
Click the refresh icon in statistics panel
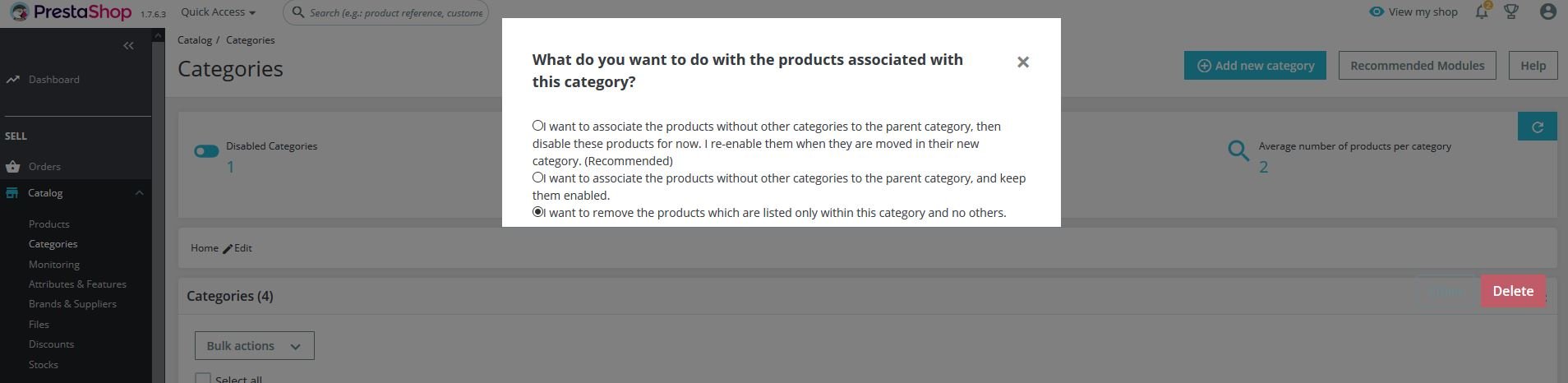pyautogui.click(x=1537, y=127)
